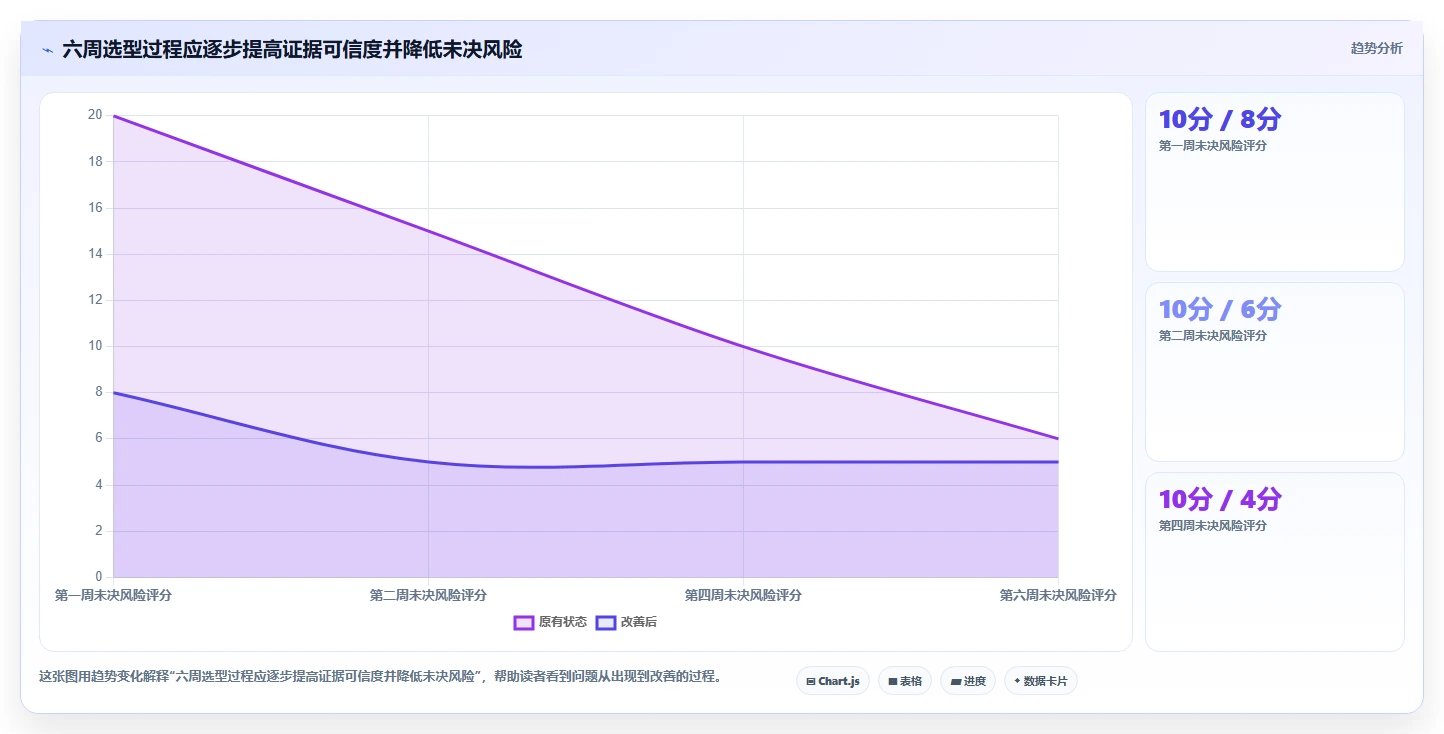Click the description text below the chart

click(380, 676)
